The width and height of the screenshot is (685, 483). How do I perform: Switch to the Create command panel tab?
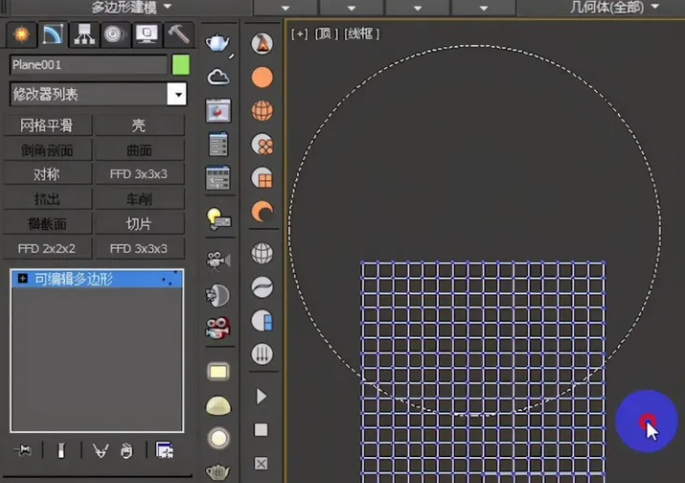coord(20,36)
